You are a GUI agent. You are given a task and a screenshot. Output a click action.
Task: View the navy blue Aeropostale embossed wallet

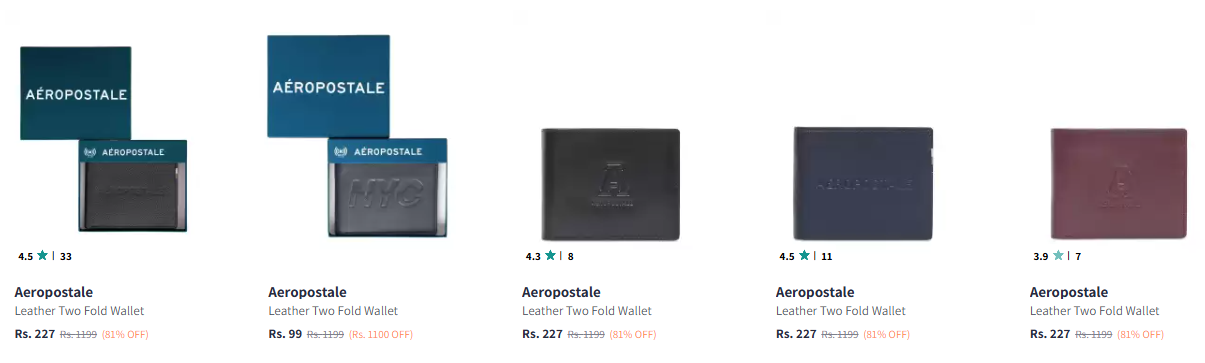pyautogui.click(x=863, y=183)
